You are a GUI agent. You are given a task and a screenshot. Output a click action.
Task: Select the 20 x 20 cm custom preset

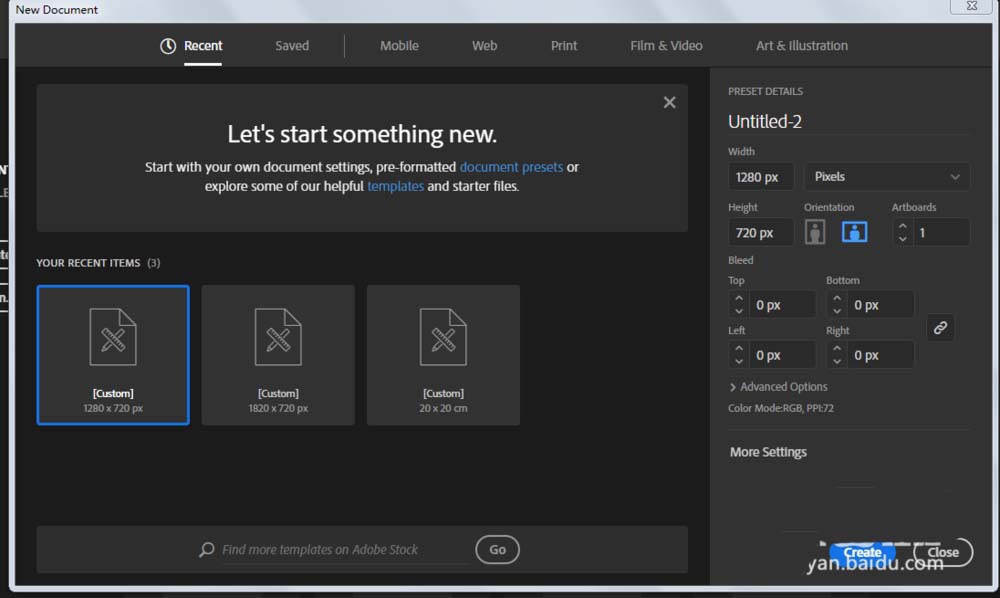[x=443, y=355]
